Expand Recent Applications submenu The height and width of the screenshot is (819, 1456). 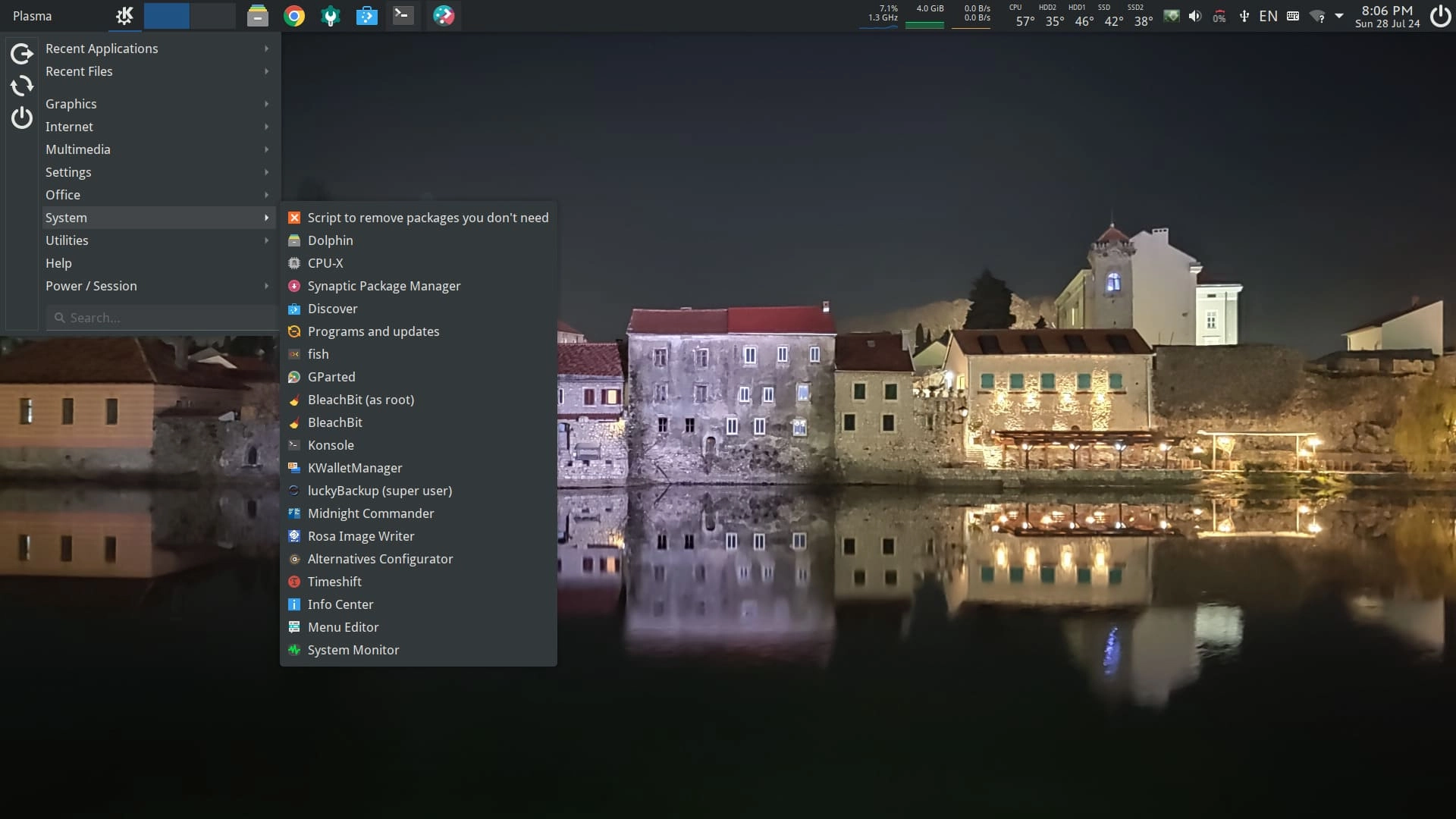coord(158,49)
